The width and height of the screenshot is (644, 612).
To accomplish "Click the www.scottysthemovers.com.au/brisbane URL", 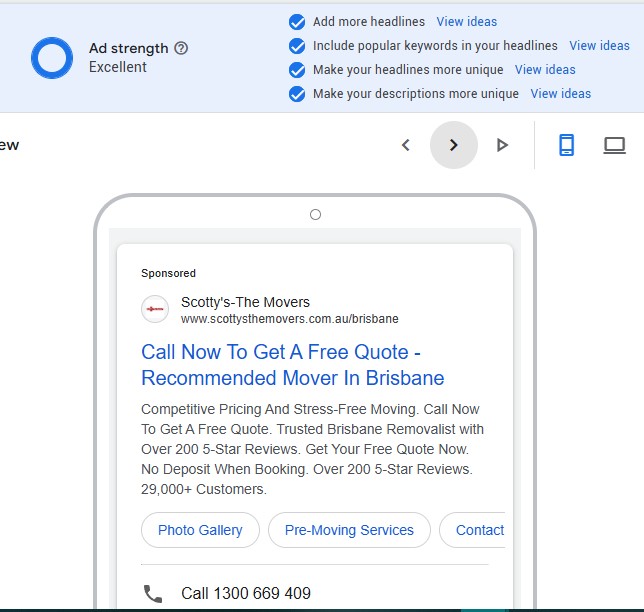I will 290,319.
